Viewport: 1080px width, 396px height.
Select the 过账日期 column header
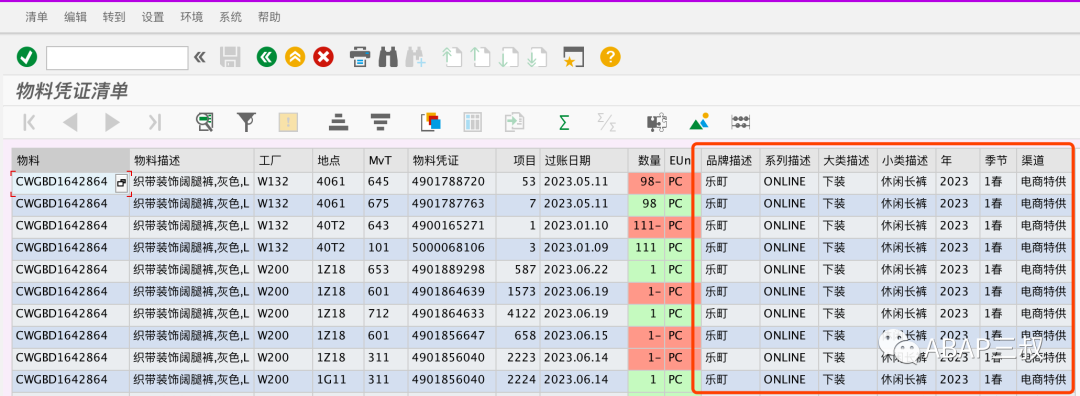[583, 160]
